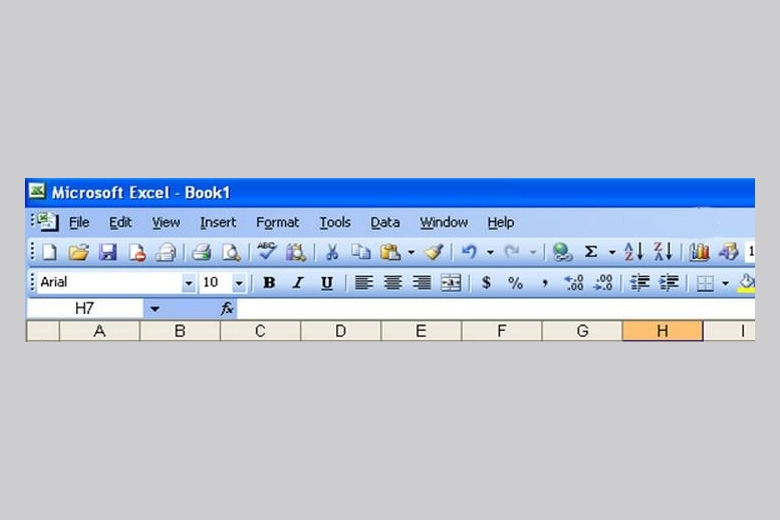Click the greyed Redo arrow icon
The image size is (780, 520).
click(x=512, y=252)
